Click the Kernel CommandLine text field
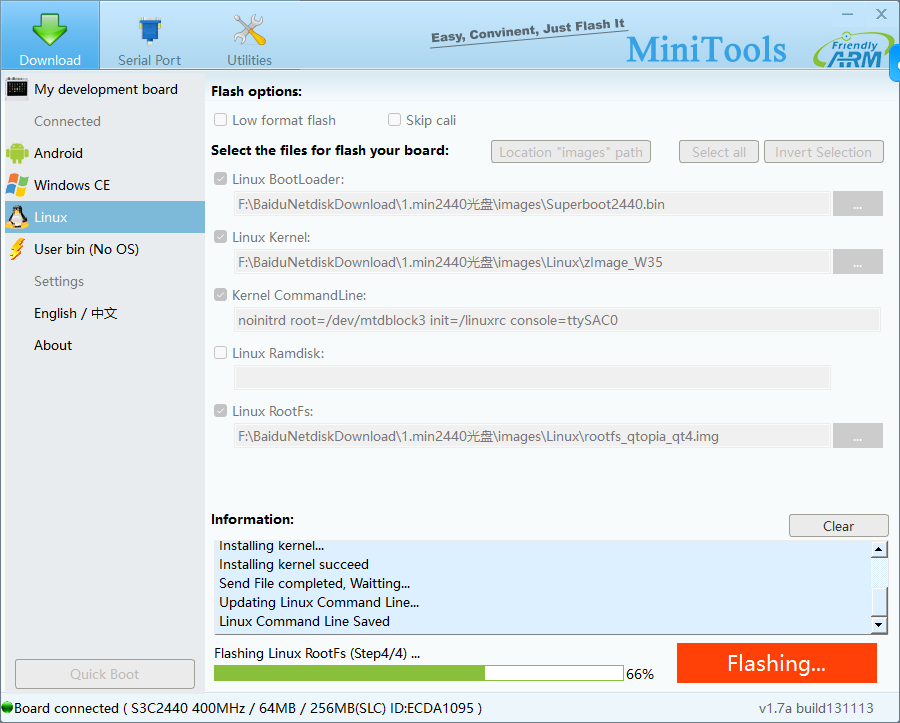The height and width of the screenshot is (723, 900). [557, 320]
